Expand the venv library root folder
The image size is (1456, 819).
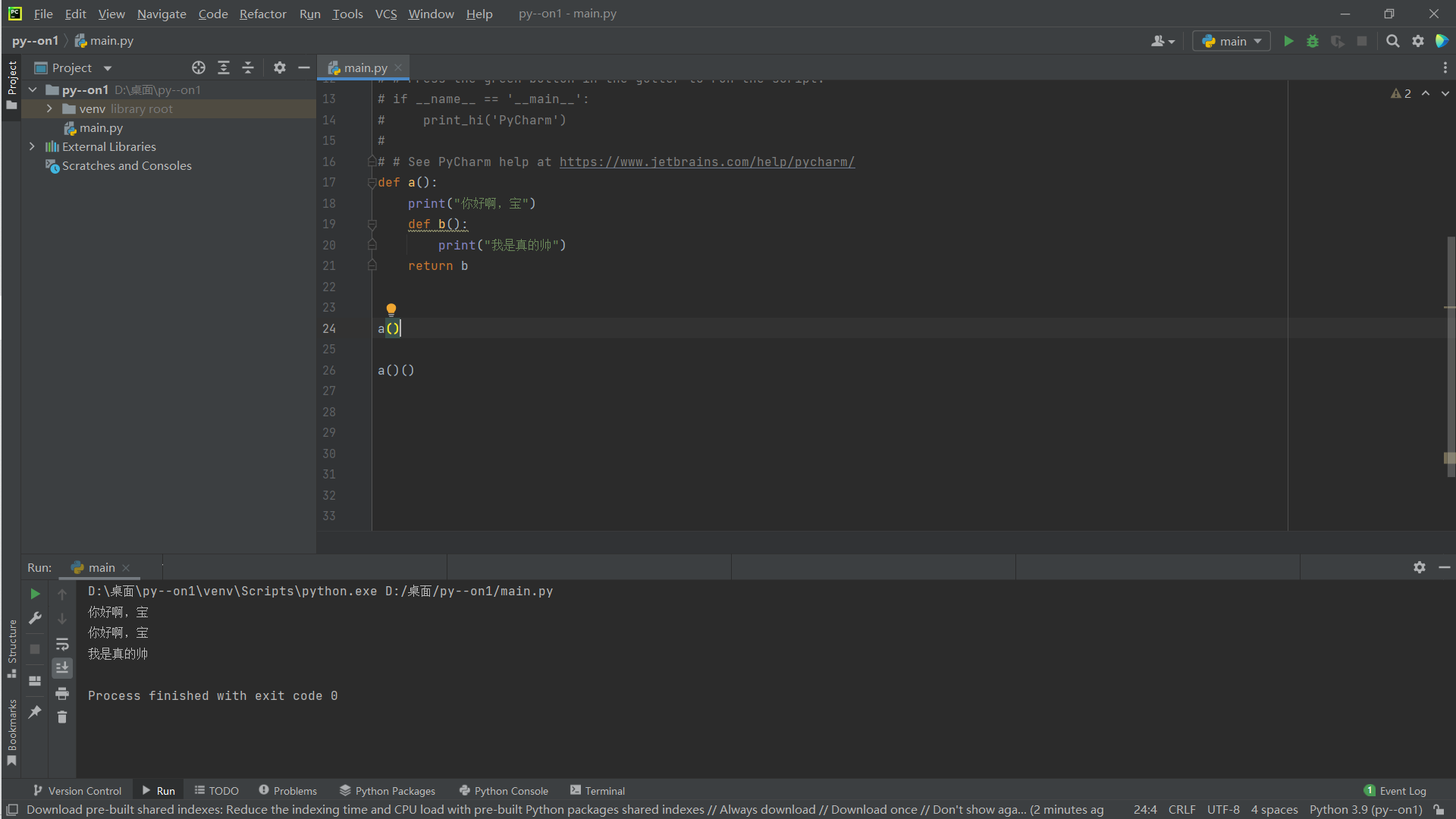click(x=49, y=108)
